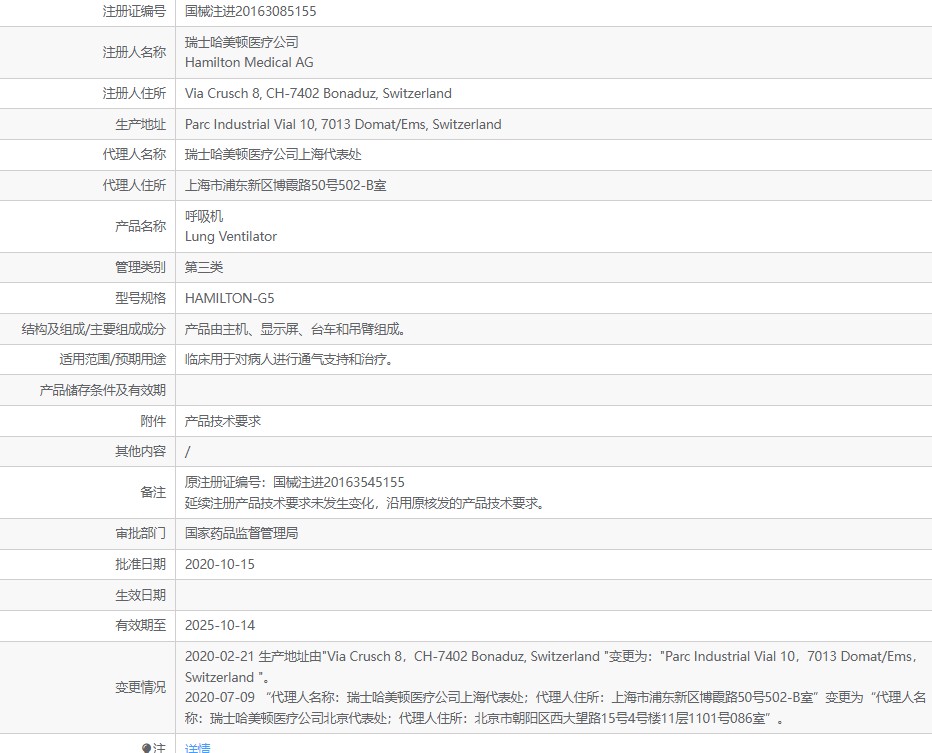Click the 批准日期 label
932x753 pixels.
pyautogui.click(x=141, y=565)
